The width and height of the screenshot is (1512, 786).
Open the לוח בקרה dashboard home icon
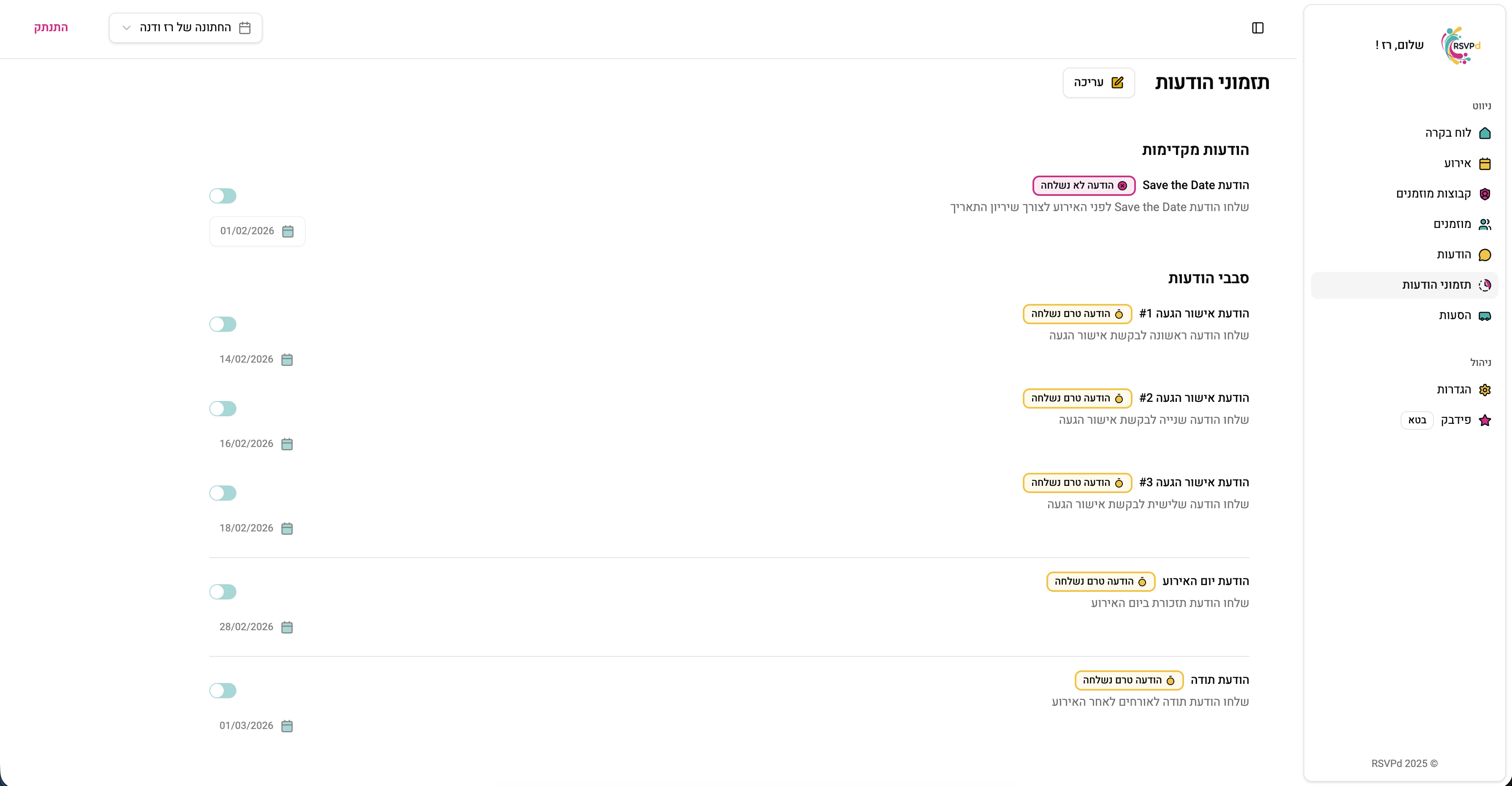(x=1485, y=133)
